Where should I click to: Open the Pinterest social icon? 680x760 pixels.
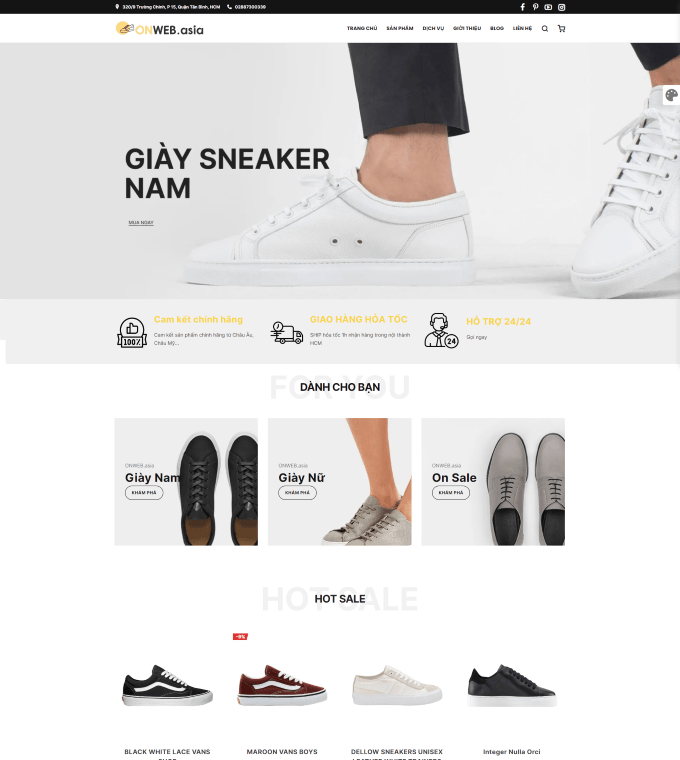pos(535,7)
